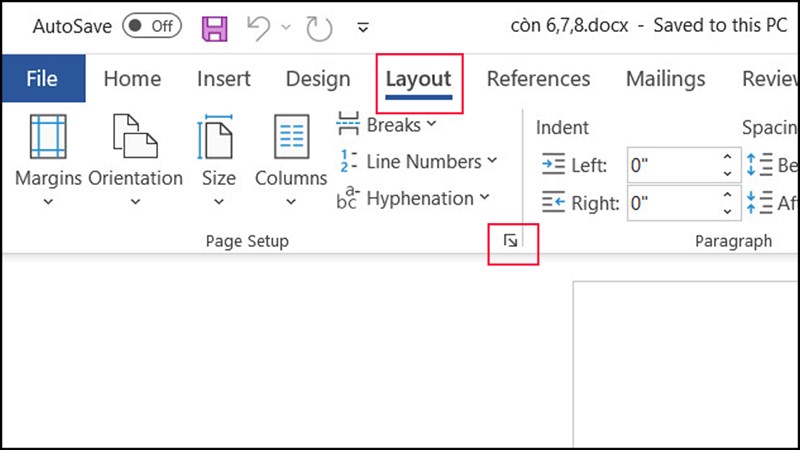Open the Page Setup dialog launcher

click(x=511, y=240)
